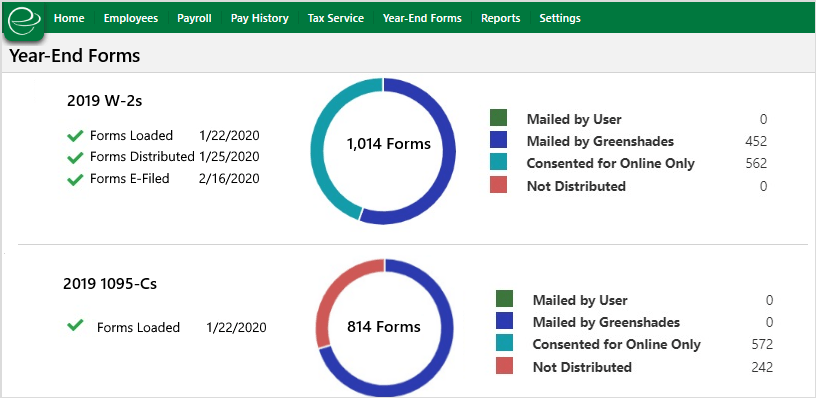This screenshot has width=816, height=398.
Task: Click the Greenshades logo icon
Action: (x=24, y=21)
